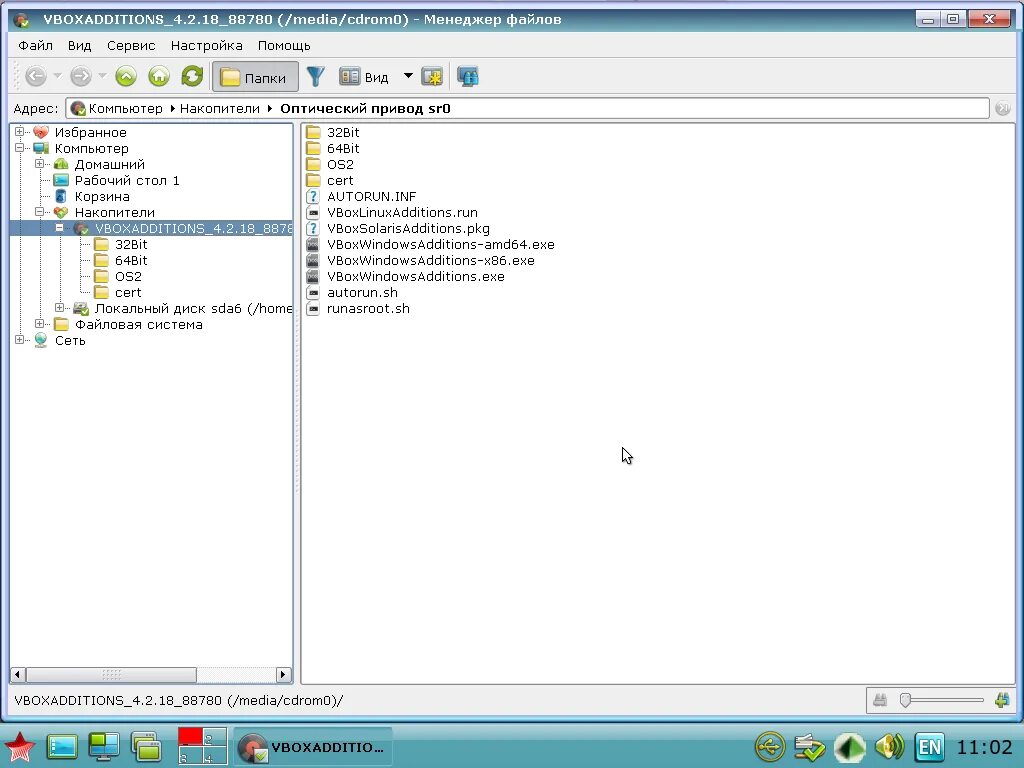The width and height of the screenshot is (1024, 768).
Task: Select Корзина in the tree
Action: [x=102, y=197]
